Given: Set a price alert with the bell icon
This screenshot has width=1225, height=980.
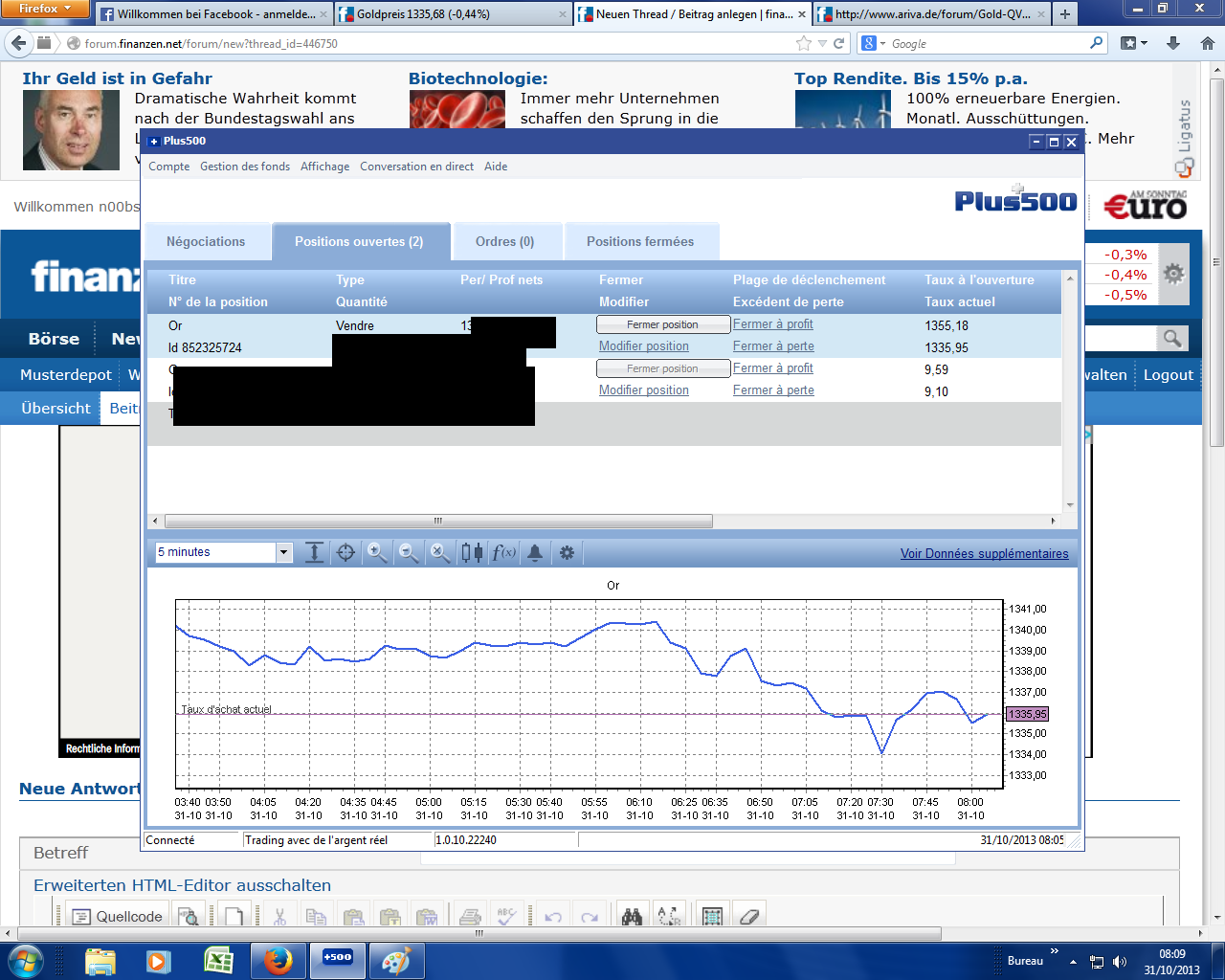Looking at the screenshot, I should 533,552.
